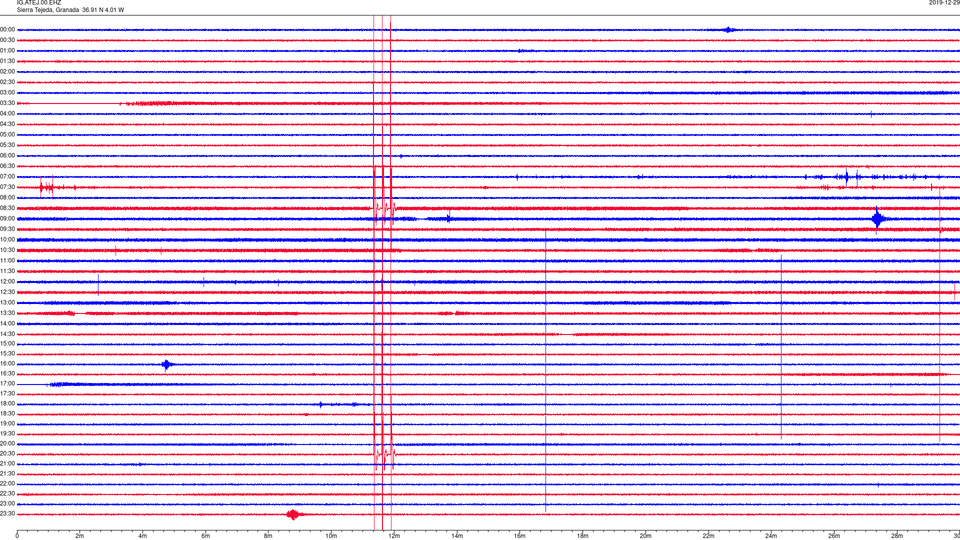The width and height of the screenshot is (960, 540).
Task: Select the 04:00 trace time label
Action: click(7, 113)
